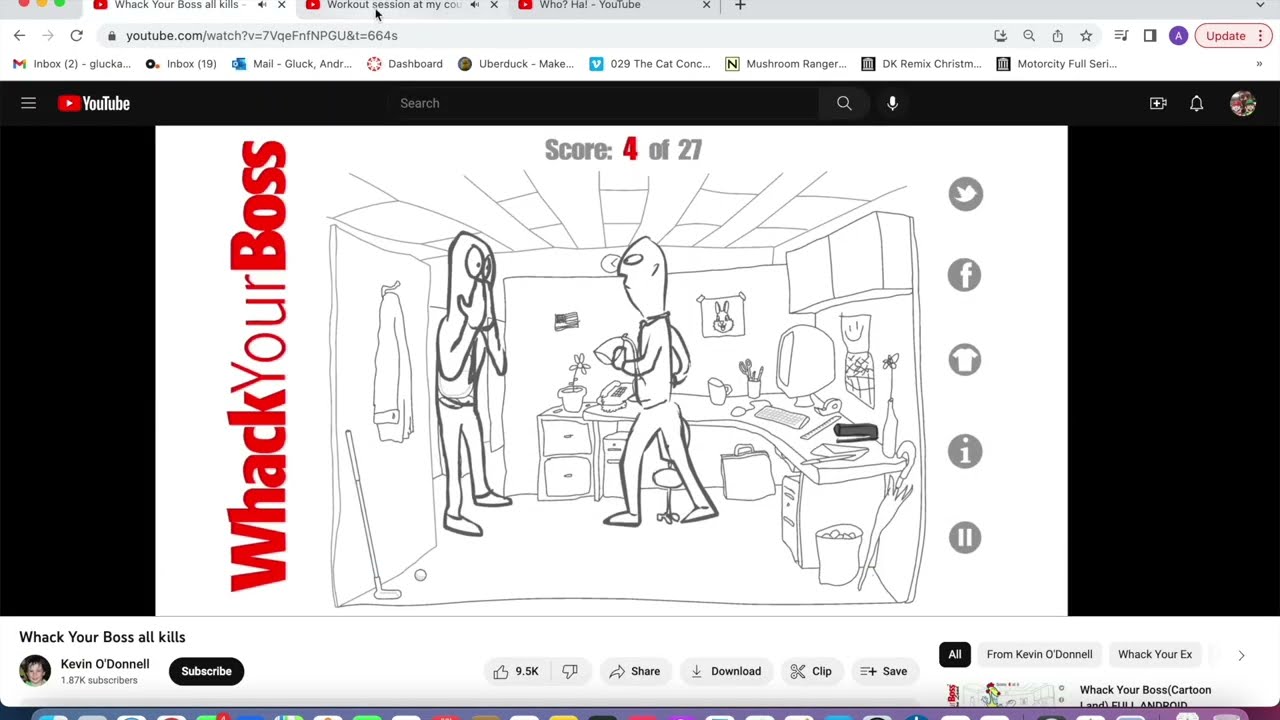Open the media control playlist icon
This screenshot has height=720, width=1280.
pyautogui.click(x=1121, y=36)
